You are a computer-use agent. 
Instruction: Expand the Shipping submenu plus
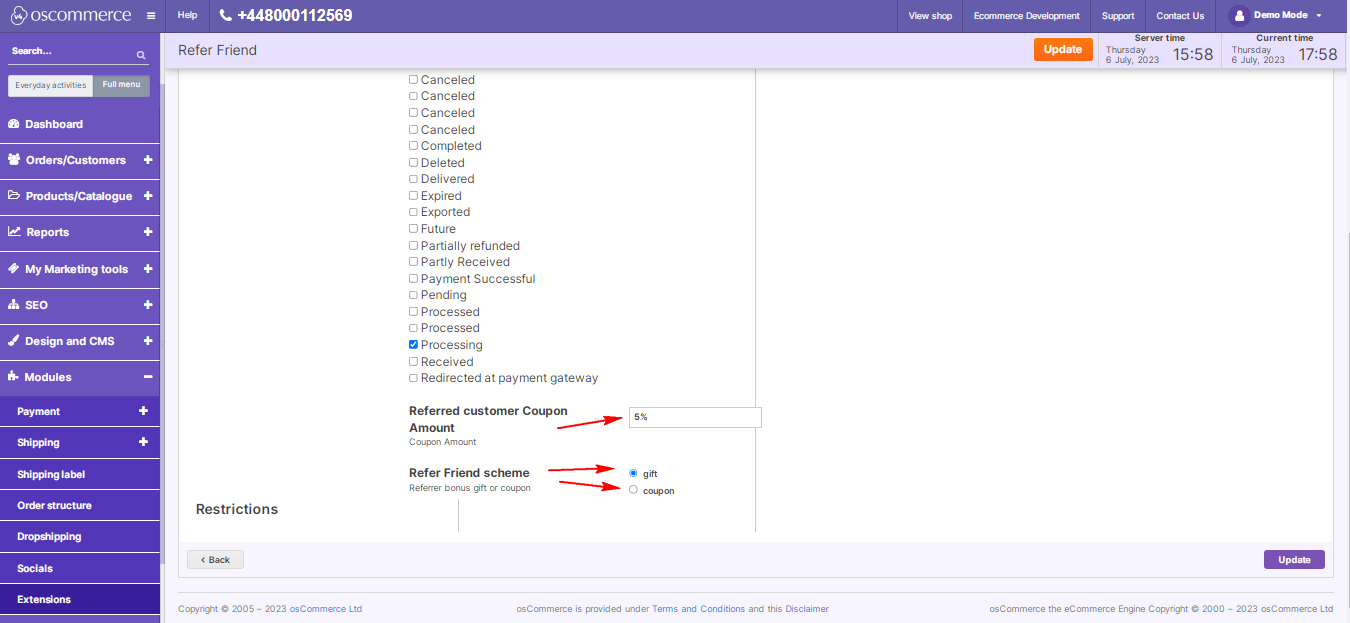click(x=143, y=442)
